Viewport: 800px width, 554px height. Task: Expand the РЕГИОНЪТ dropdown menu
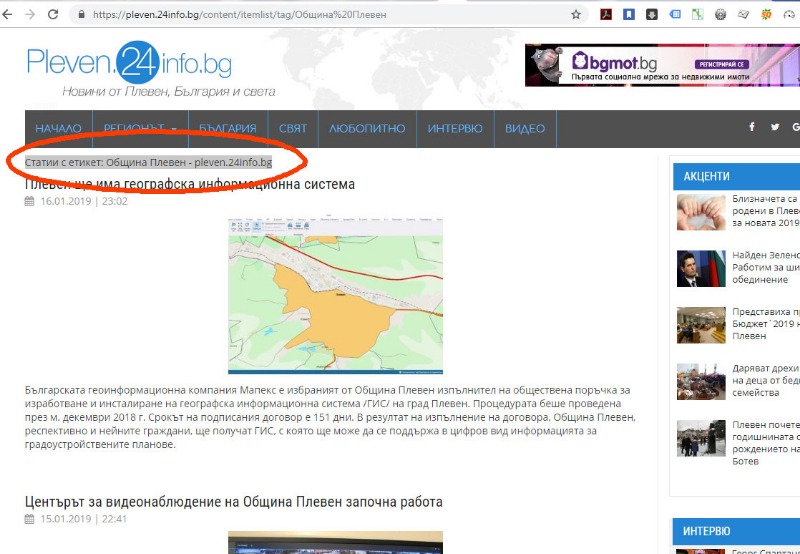point(140,129)
